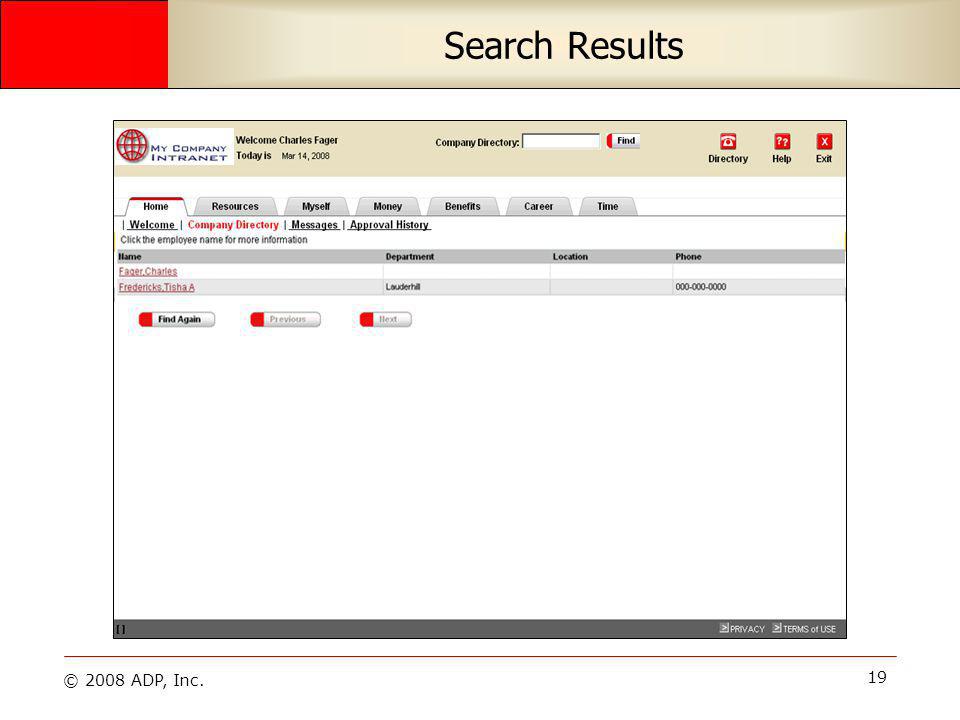Screen dimensions: 960x720
Task: Switch to the Home tab
Action: [156, 206]
